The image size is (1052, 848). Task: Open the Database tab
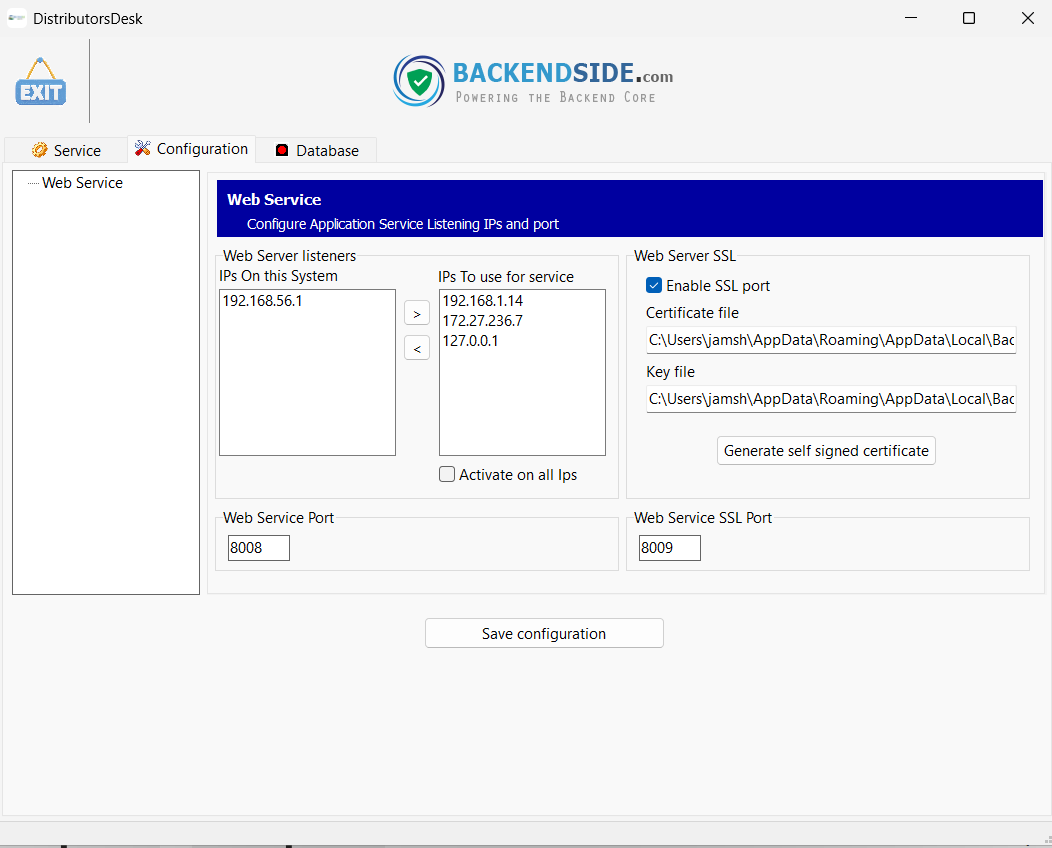pyautogui.click(x=316, y=150)
